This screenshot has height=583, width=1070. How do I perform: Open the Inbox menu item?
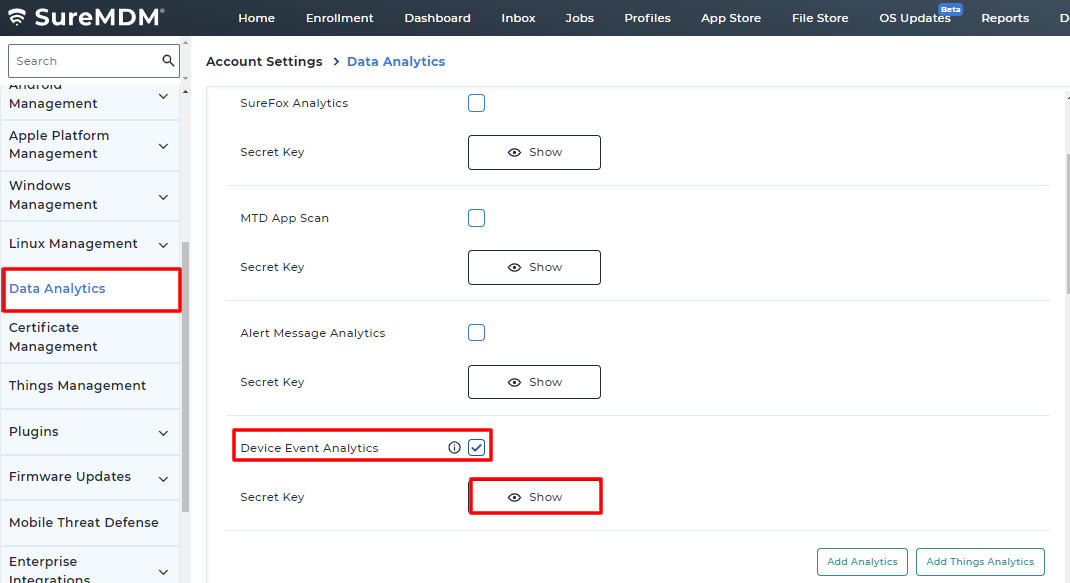coord(518,18)
